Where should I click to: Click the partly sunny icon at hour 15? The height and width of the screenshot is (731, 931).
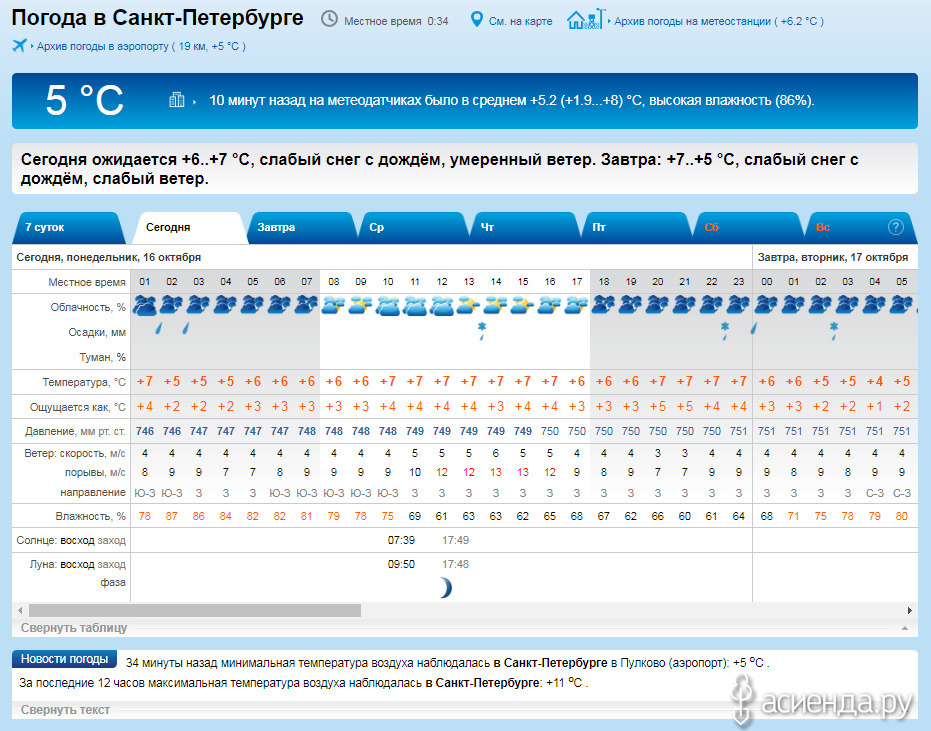click(522, 305)
